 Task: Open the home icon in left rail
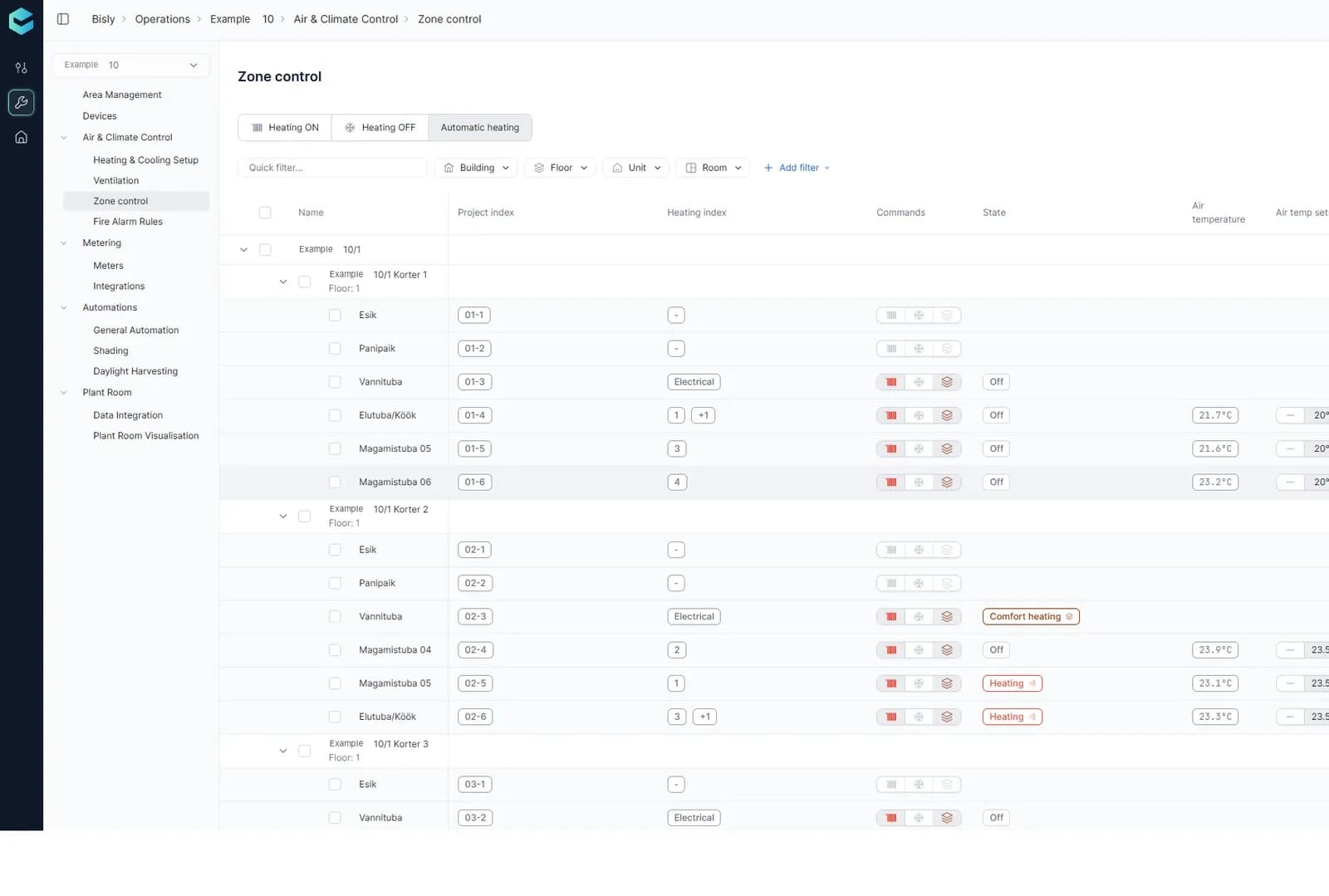tap(22, 137)
